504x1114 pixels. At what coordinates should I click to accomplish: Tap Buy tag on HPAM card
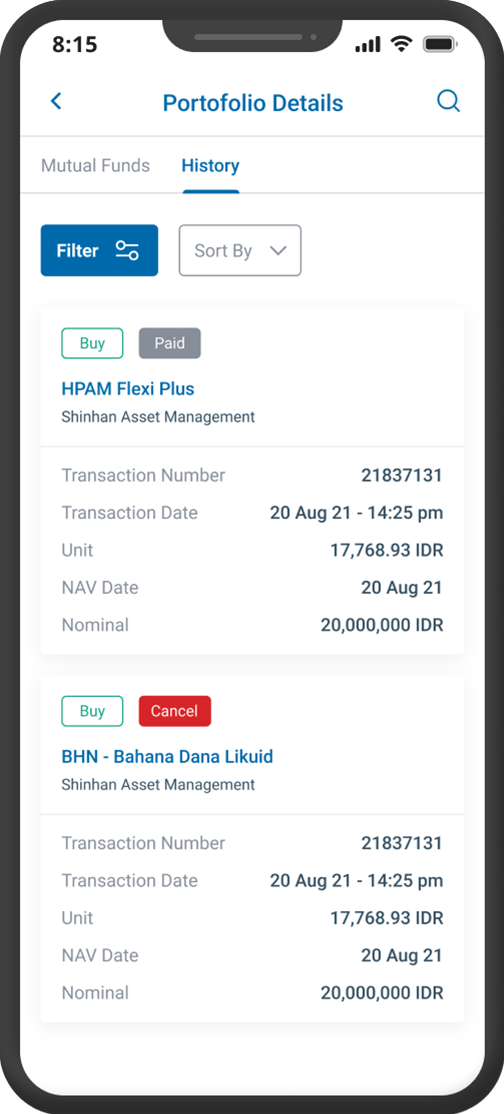(92, 343)
